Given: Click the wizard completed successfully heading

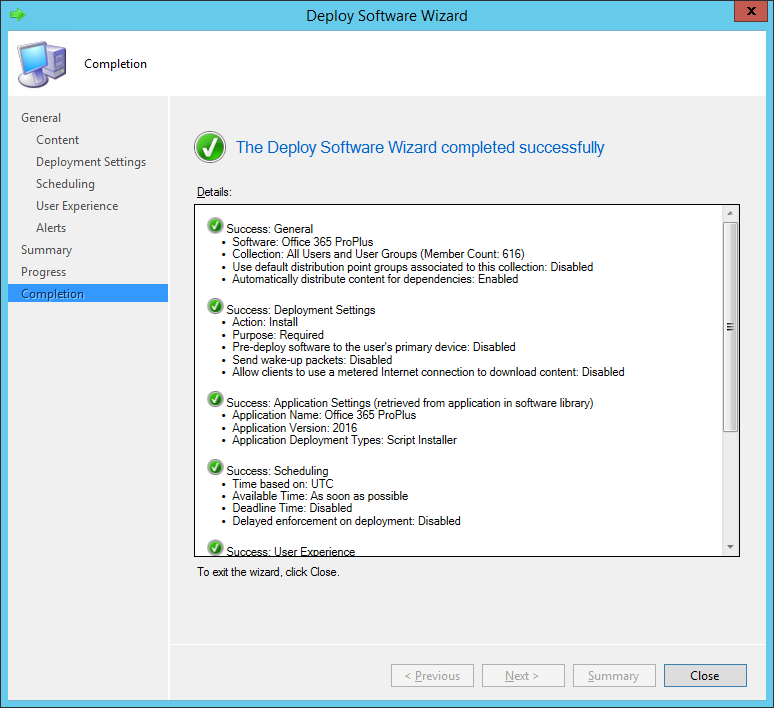Looking at the screenshot, I should (x=420, y=147).
